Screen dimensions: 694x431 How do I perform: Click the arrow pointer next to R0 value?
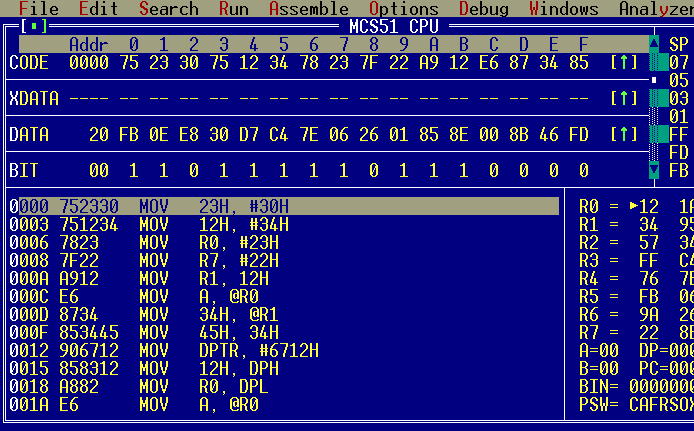(632, 206)
